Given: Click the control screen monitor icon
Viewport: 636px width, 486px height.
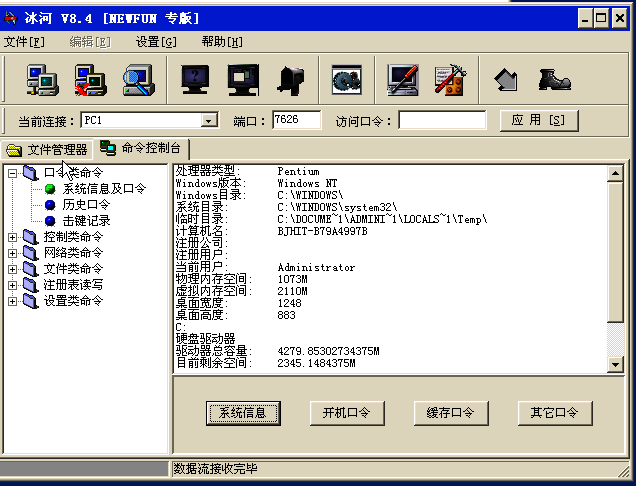Looking at the screenshot, I should pos(243,80).
